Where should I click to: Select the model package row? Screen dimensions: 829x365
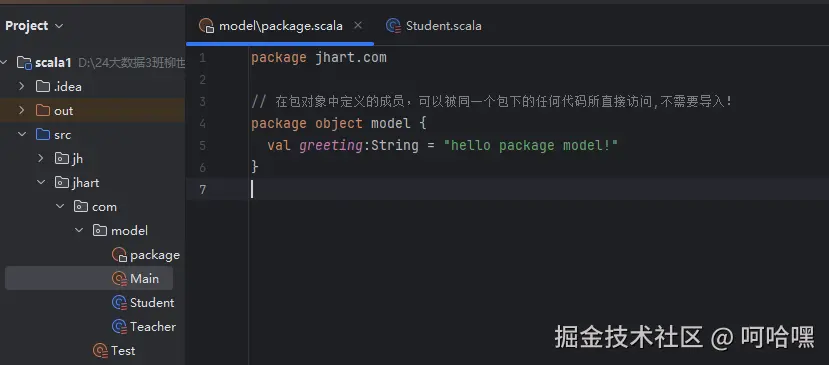coord(93,230)
